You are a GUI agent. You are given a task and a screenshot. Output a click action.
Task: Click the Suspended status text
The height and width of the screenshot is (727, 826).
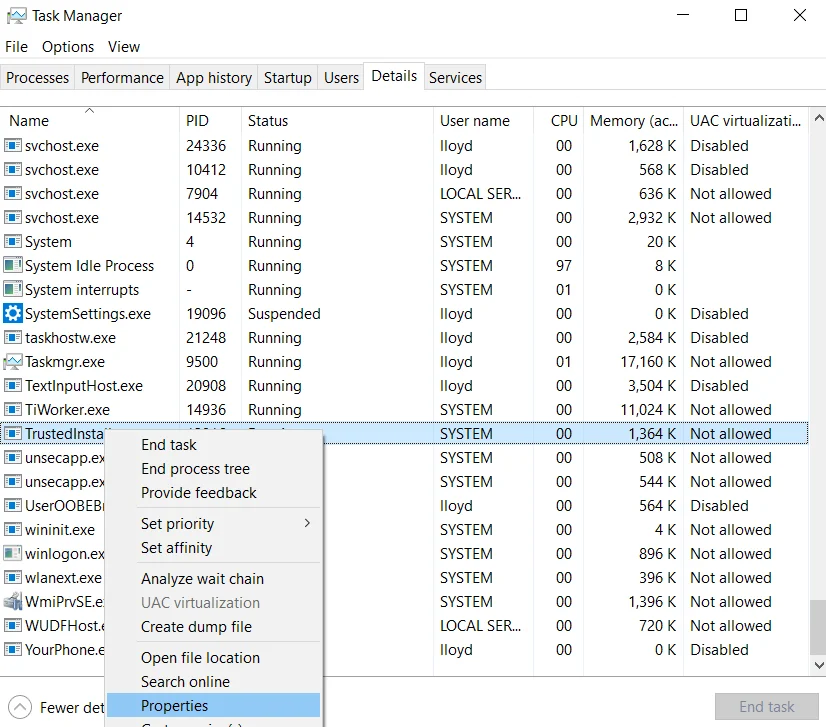click(x=284, y=313)
